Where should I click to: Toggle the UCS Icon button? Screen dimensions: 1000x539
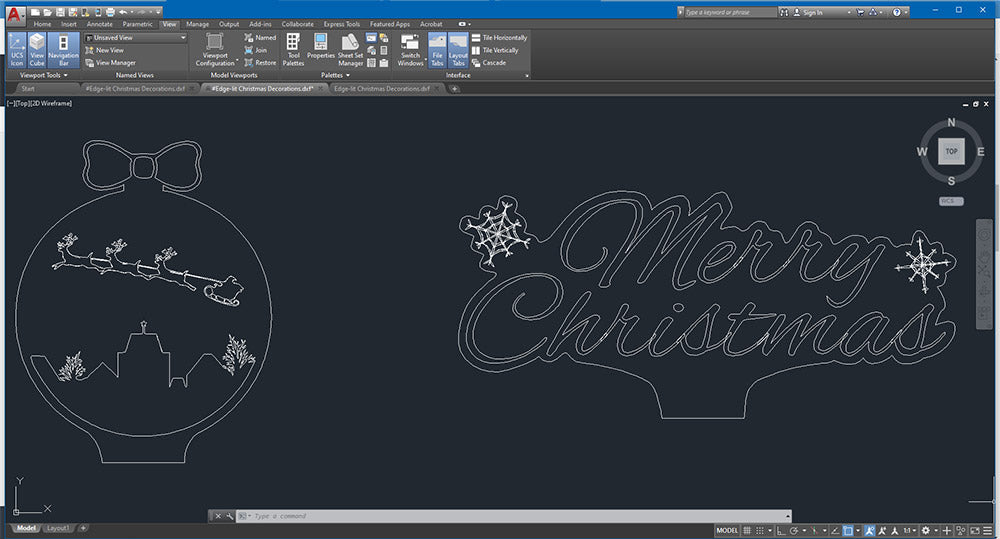click(17, 50)
